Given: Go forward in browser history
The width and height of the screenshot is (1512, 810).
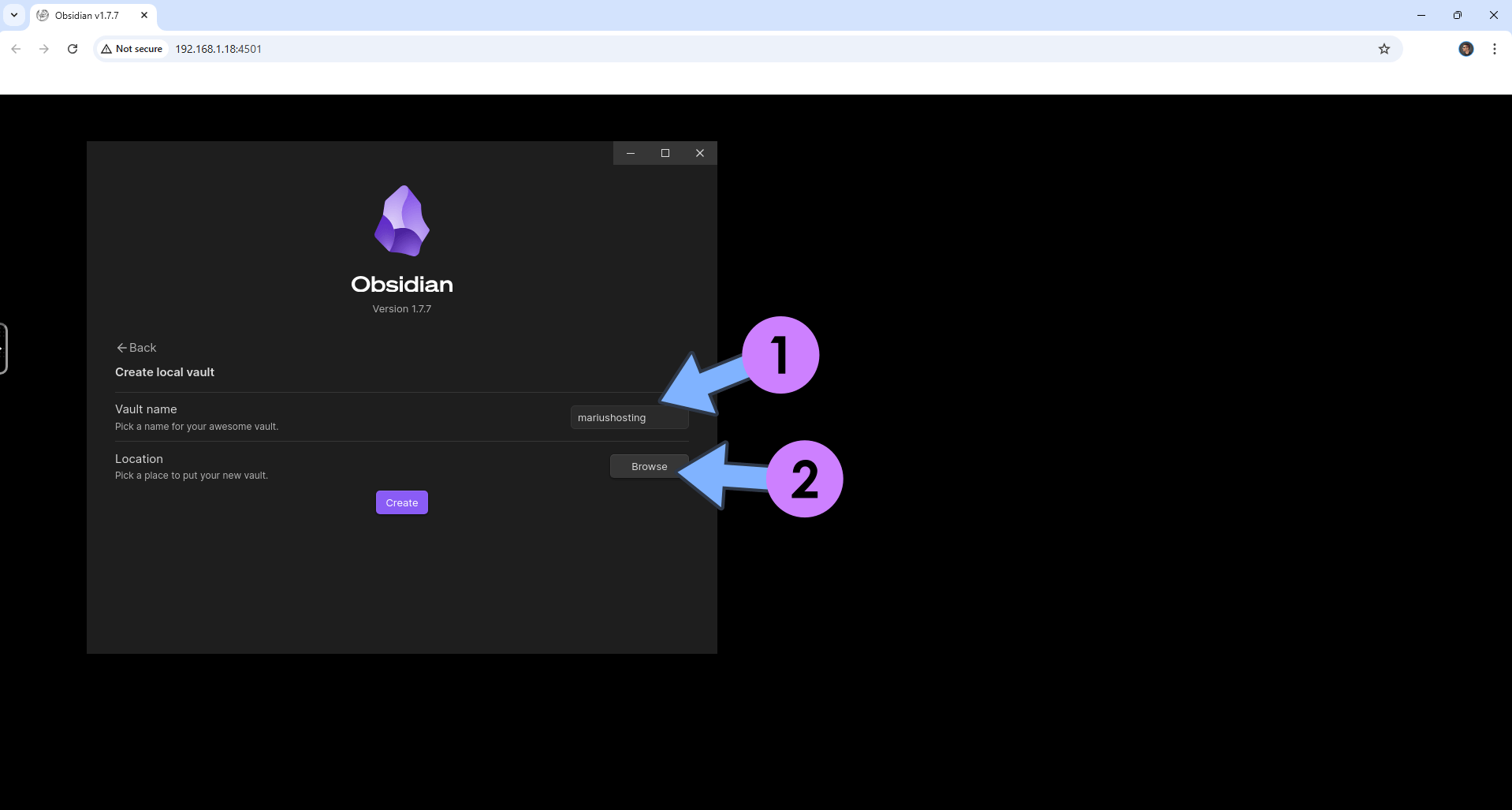Looking at the screenshot, I should click(x=44, y=49).
